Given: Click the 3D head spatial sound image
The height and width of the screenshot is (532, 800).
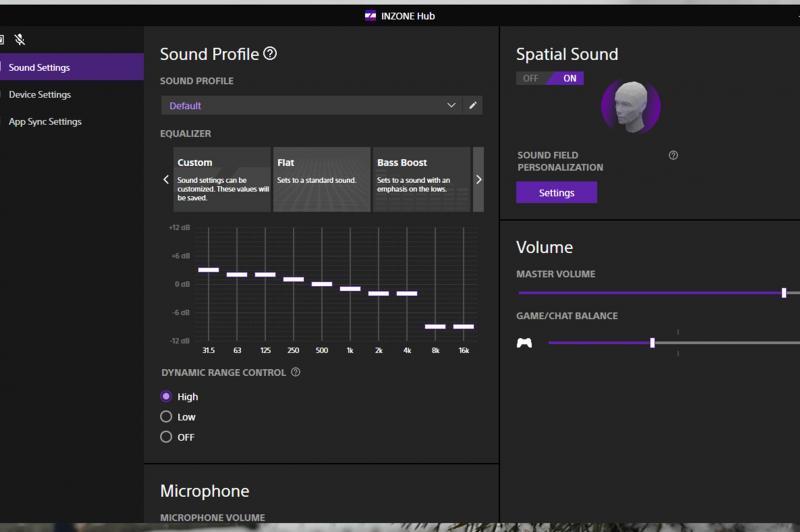Looking at the screenshot, I should [630, 104].
